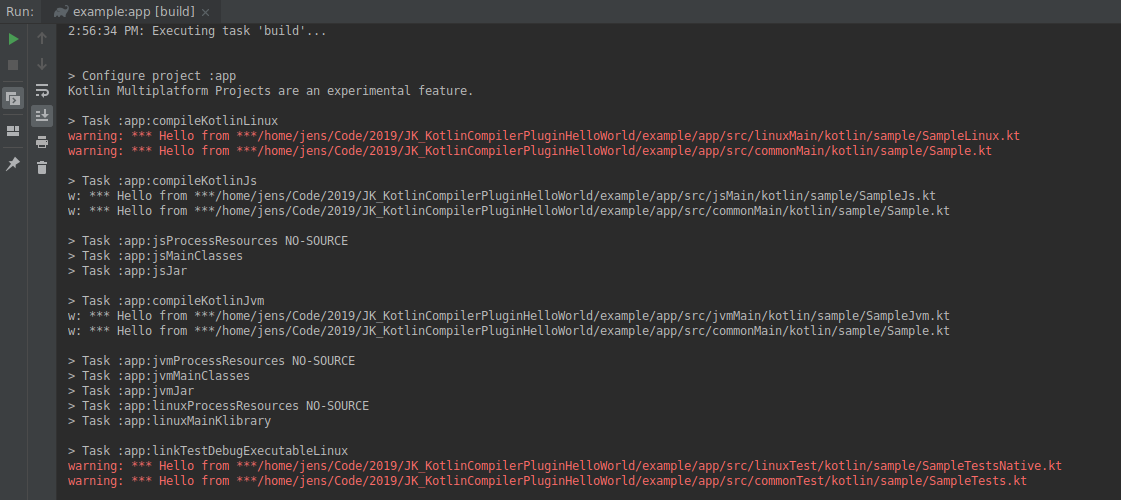Screen dimensions: 1121x500
Task: Open the SampleJs.kt file path link
Action: pyautogui.click(x=576, y=196)
